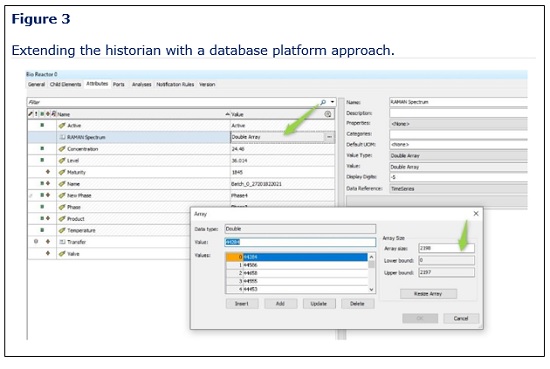Open the Version tab

tap(207, 85)
